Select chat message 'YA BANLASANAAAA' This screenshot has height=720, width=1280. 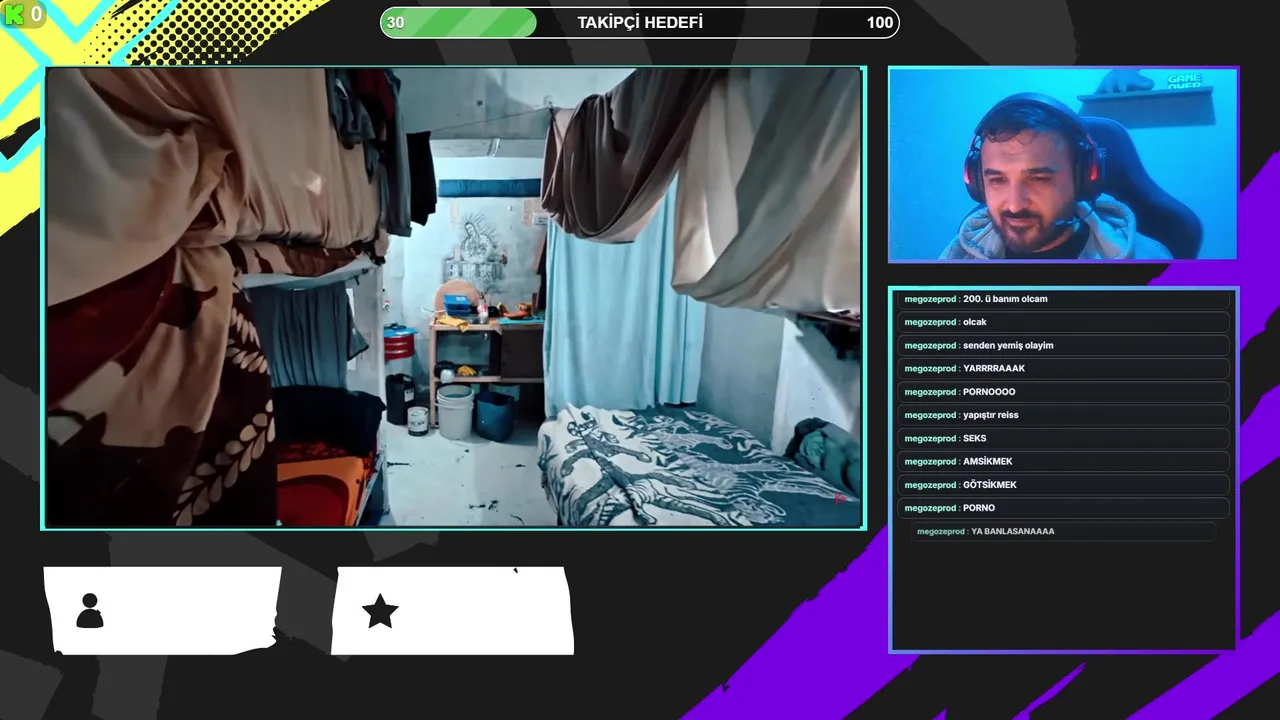(1063, 531)
